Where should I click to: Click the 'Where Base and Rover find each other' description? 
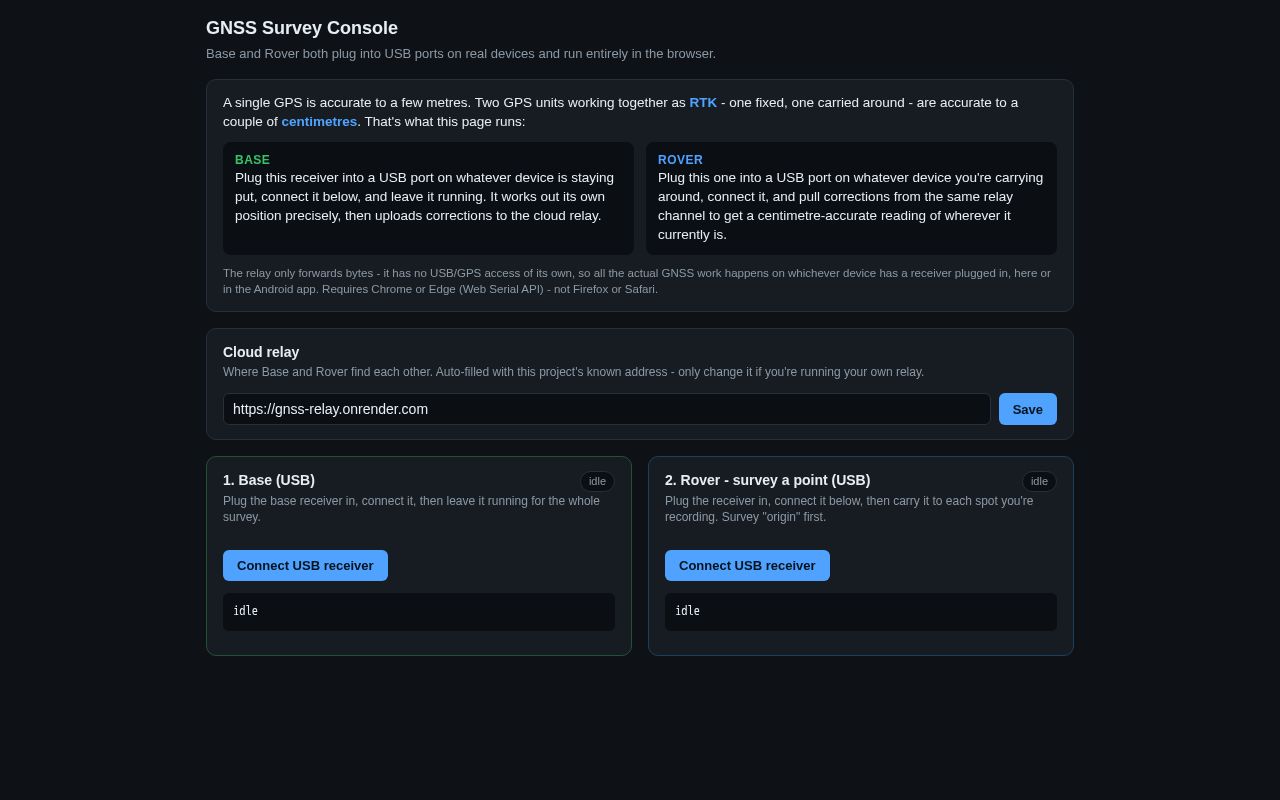573,372
